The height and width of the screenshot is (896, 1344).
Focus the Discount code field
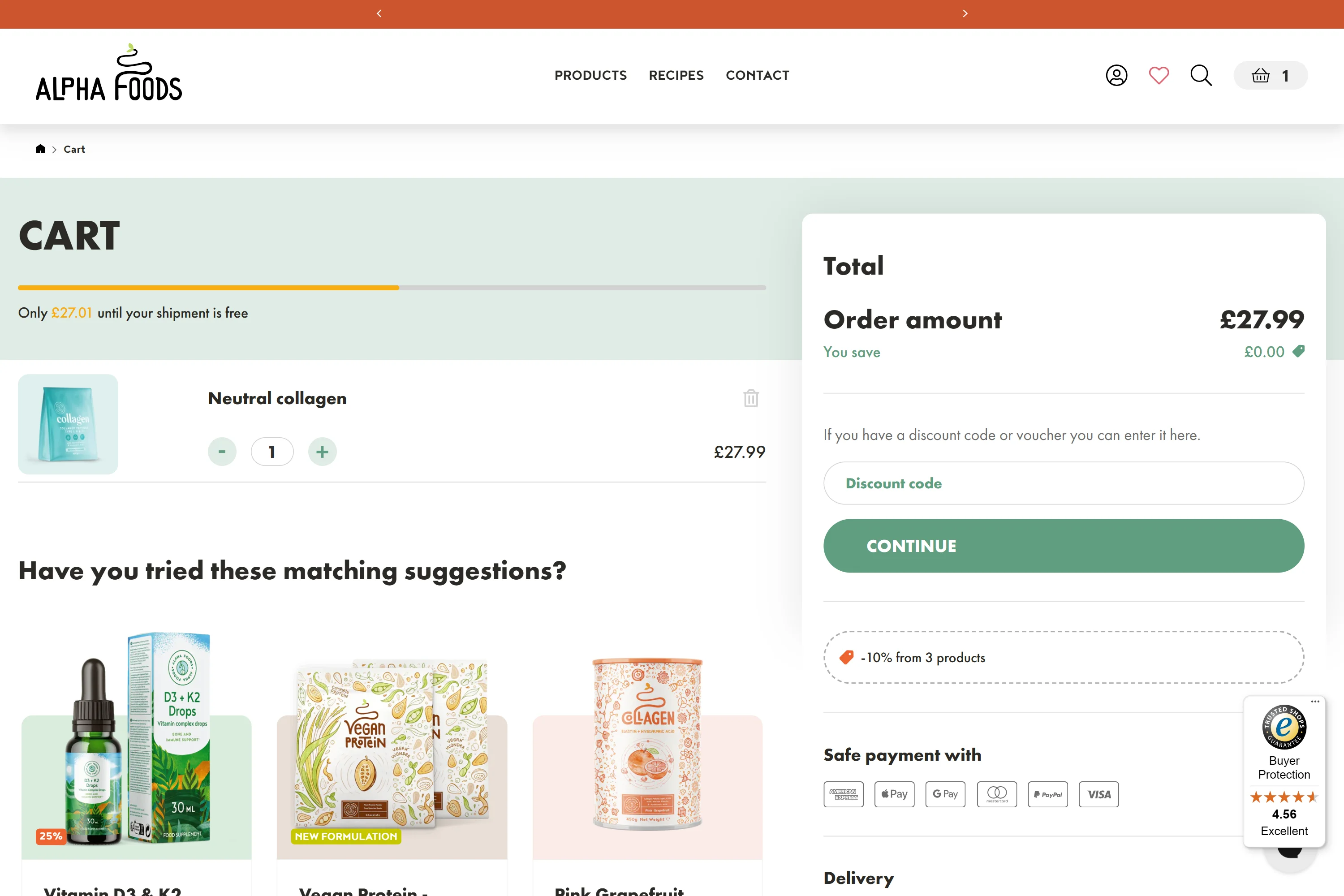click(1064, 483)
